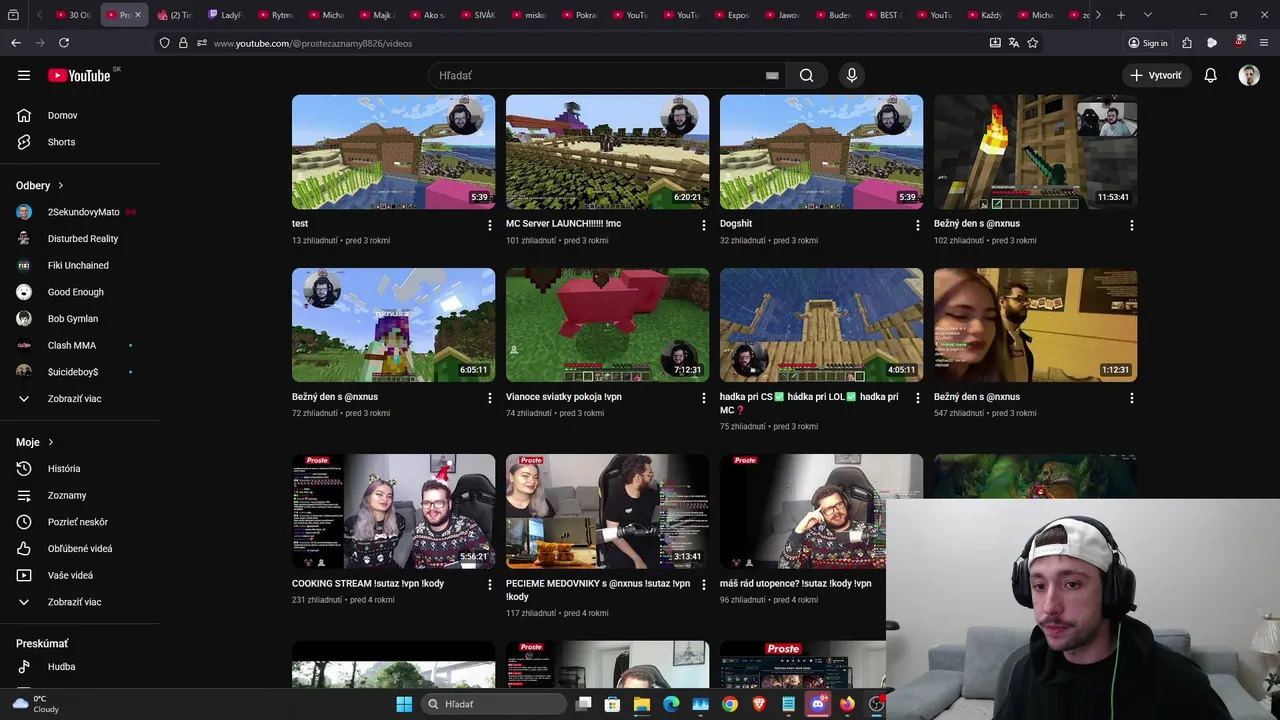Open new browser tab with plus
The height and width of the screenshot is (720, 1280).
[x=1121, y=15]
